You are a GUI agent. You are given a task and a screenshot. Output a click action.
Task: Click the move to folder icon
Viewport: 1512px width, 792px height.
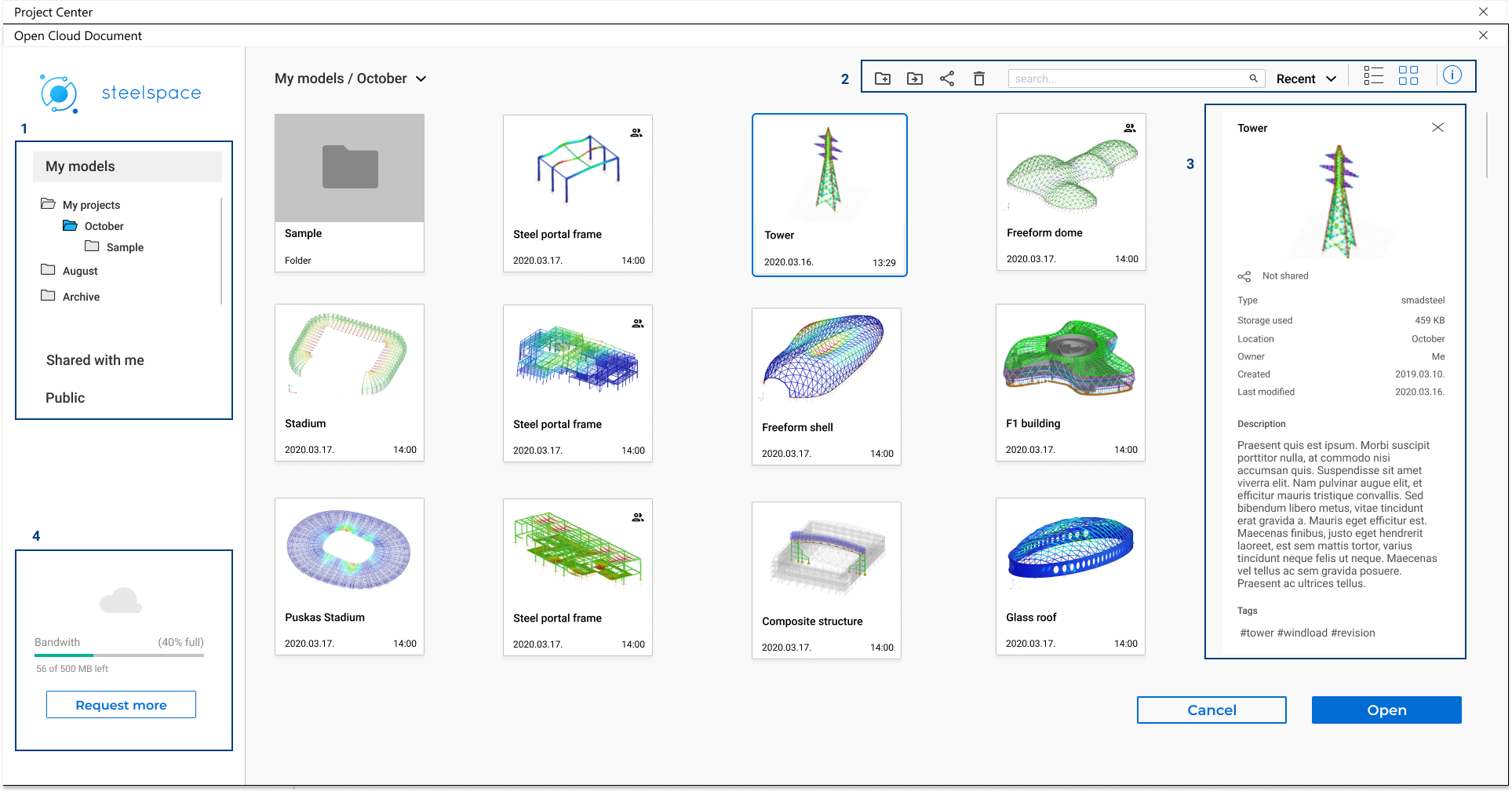coord(915,78)
